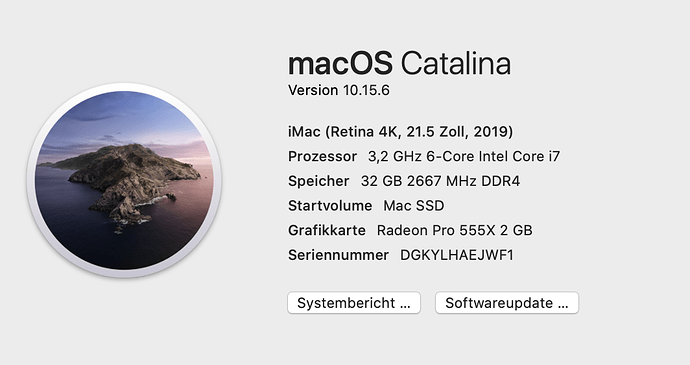
Task: Click the bold macOS word in title
Action: coord(340,63)
